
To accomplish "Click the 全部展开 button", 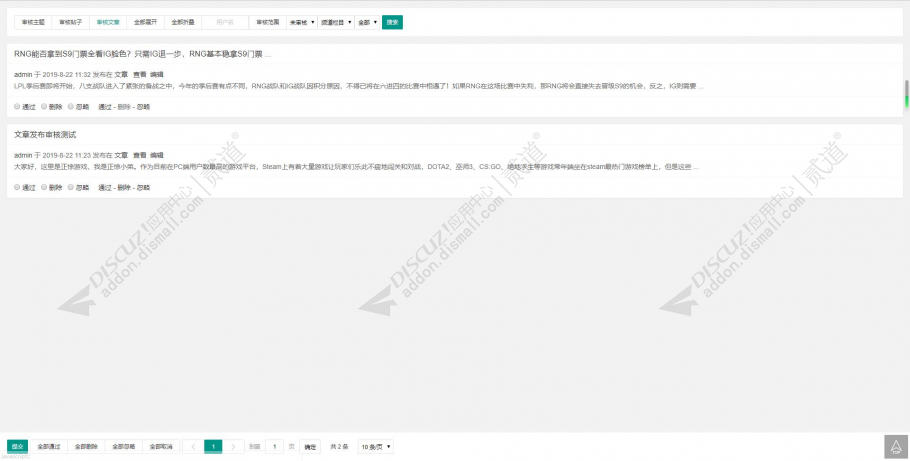I will click(x=146, y=22).
